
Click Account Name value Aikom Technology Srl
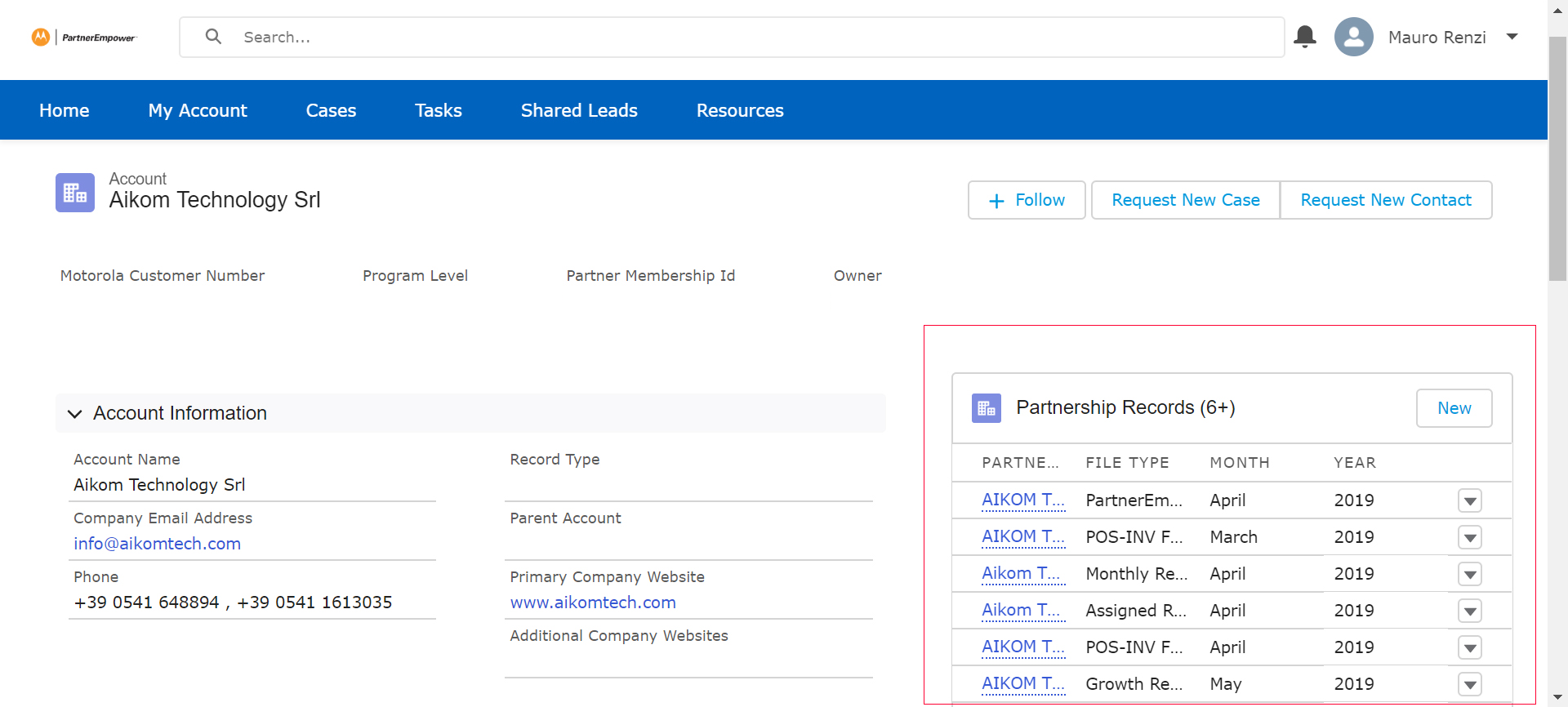coord(159,485)
